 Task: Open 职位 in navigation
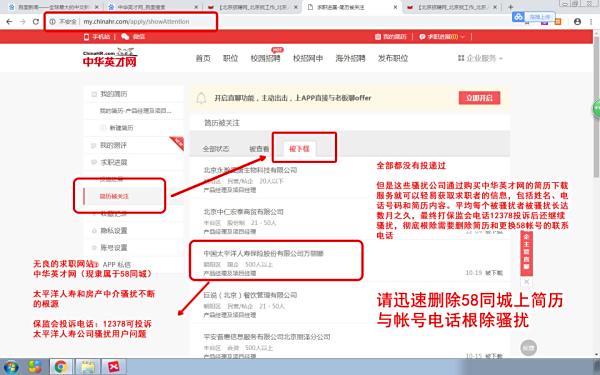(x=230, y=59)
